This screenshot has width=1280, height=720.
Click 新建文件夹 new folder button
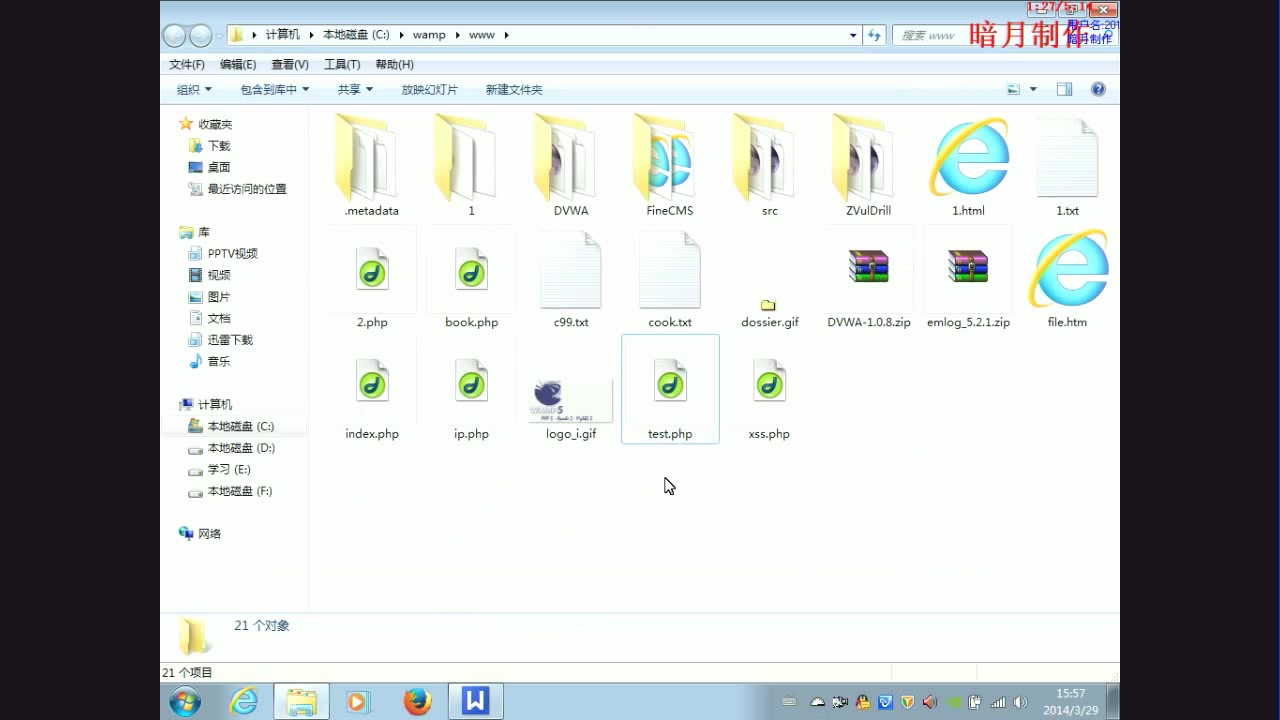[x=514, y=89]
